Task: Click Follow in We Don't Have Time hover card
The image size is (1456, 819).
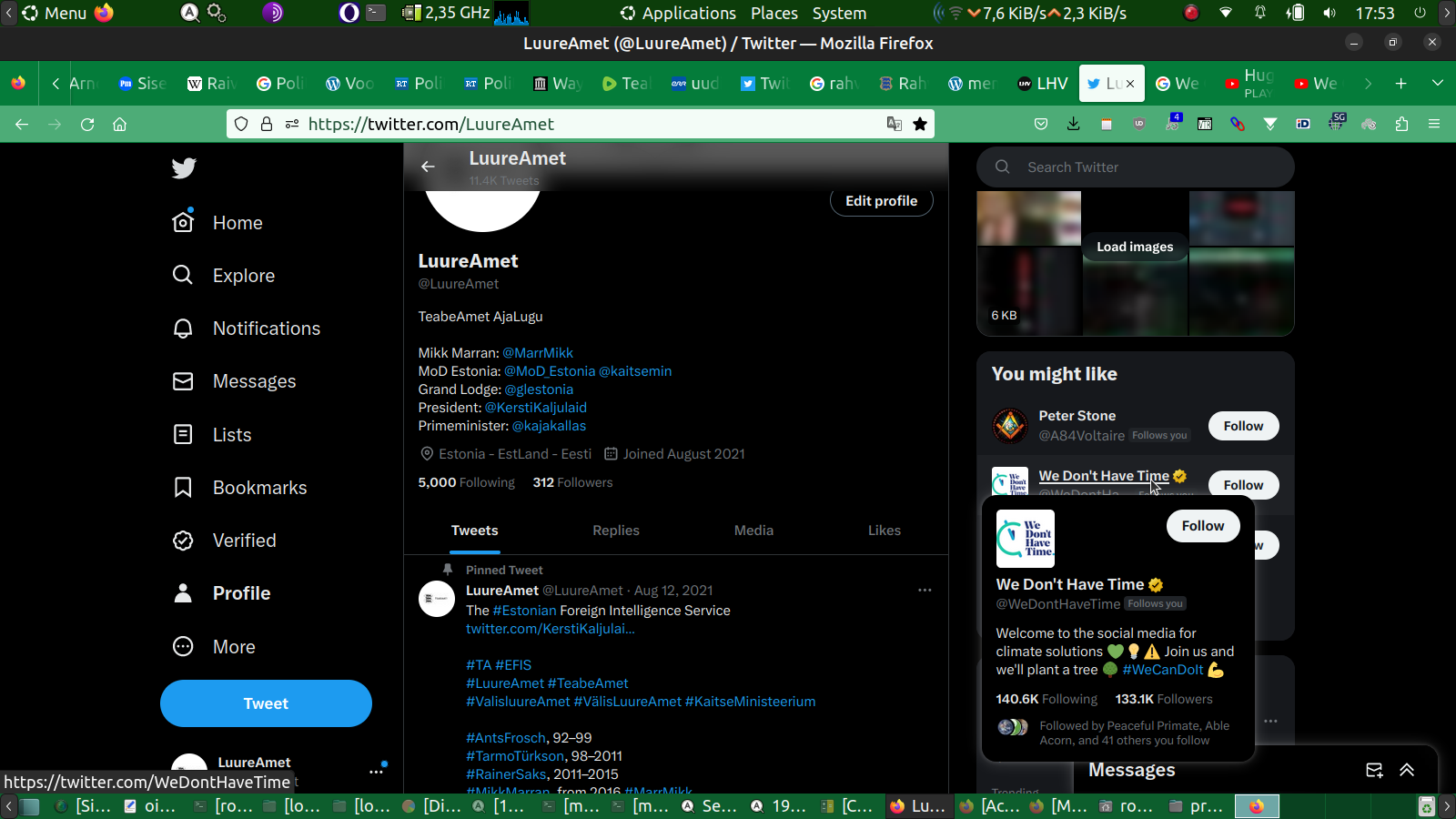Action: coord(1203,526)
